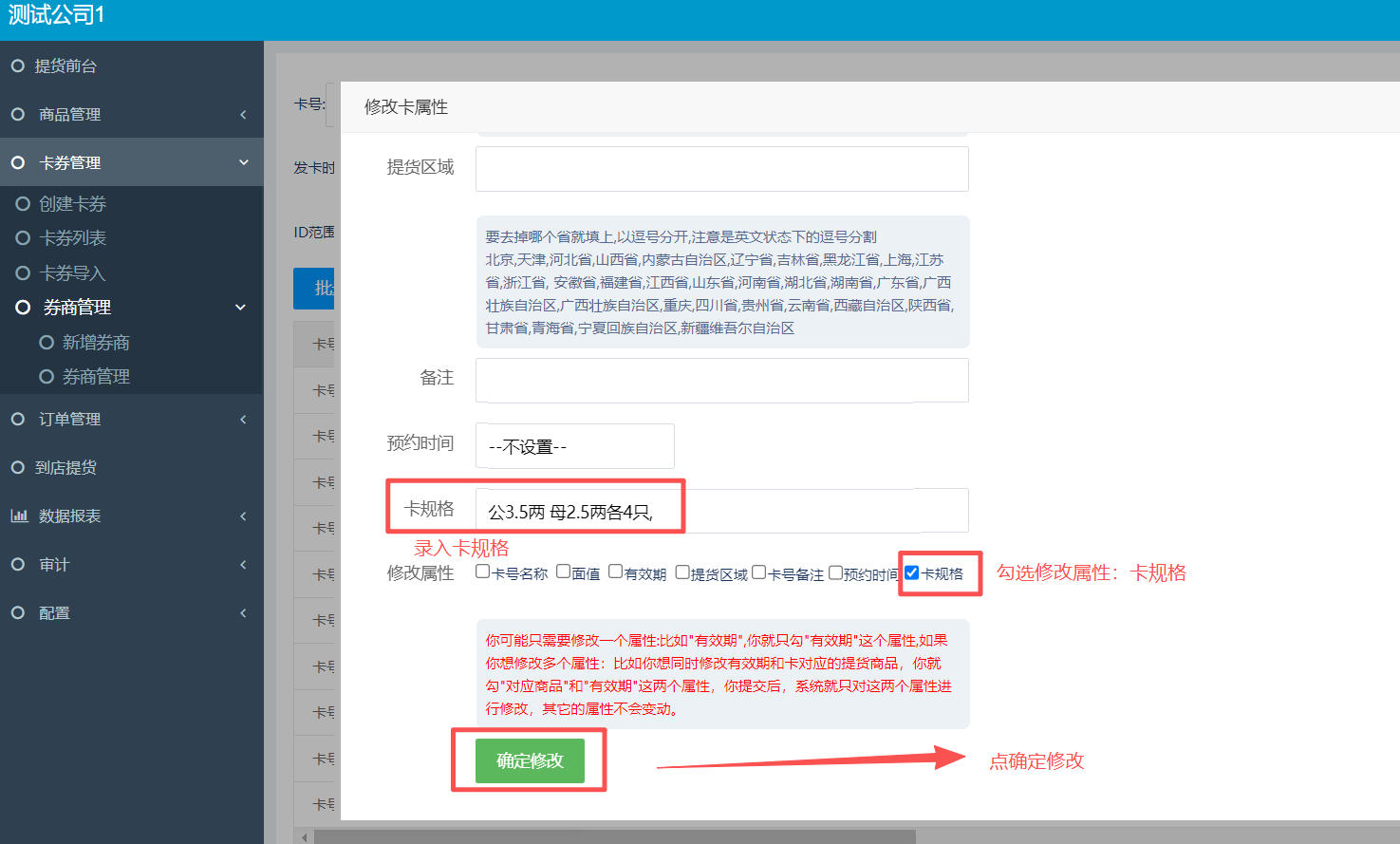
Task: Click the horizontal scrollbar at the bottom
Action: tap(614, 836)
